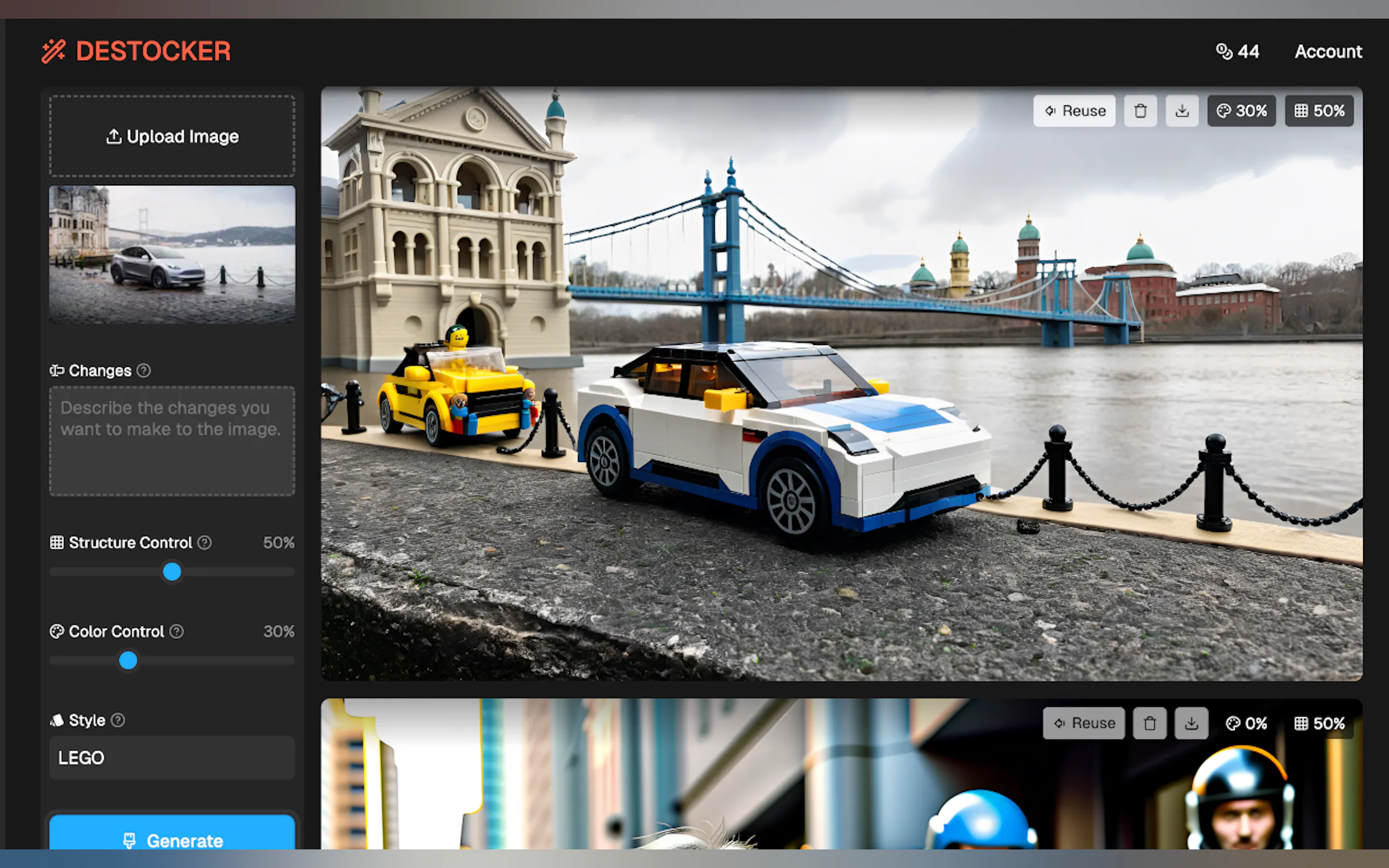Click the Color Control help icon

[176, 631]
